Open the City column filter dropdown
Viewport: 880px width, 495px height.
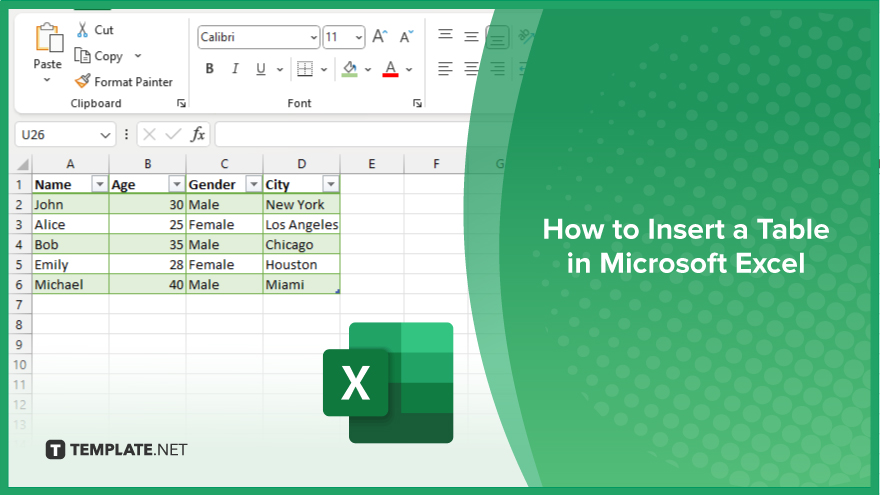click(x=331, y=184)
